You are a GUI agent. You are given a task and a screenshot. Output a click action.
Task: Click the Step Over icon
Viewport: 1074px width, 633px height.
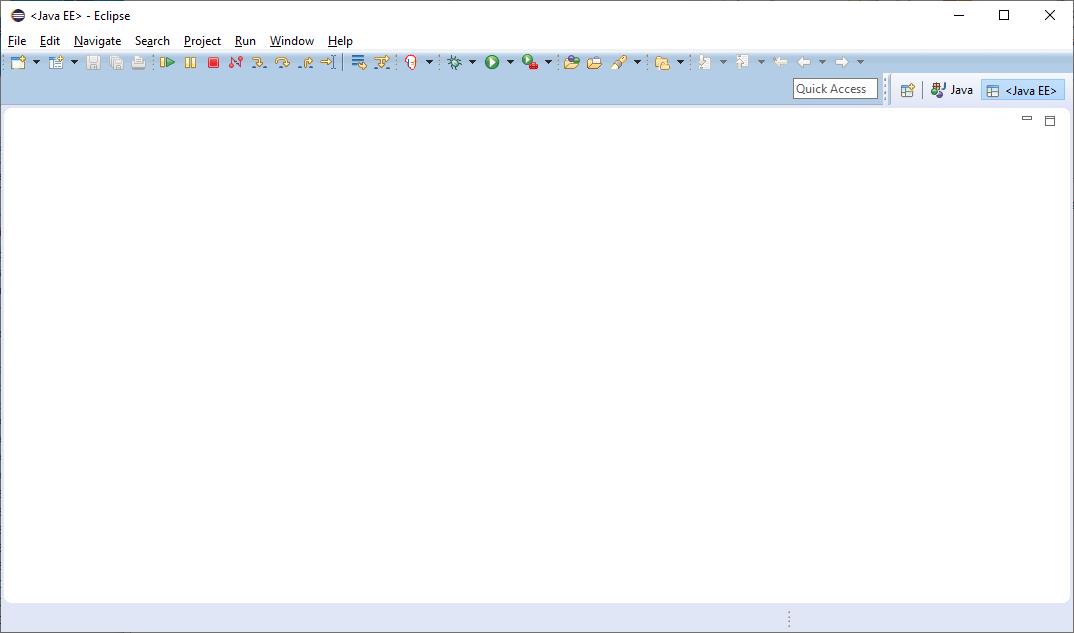click(x=282, y=62)
